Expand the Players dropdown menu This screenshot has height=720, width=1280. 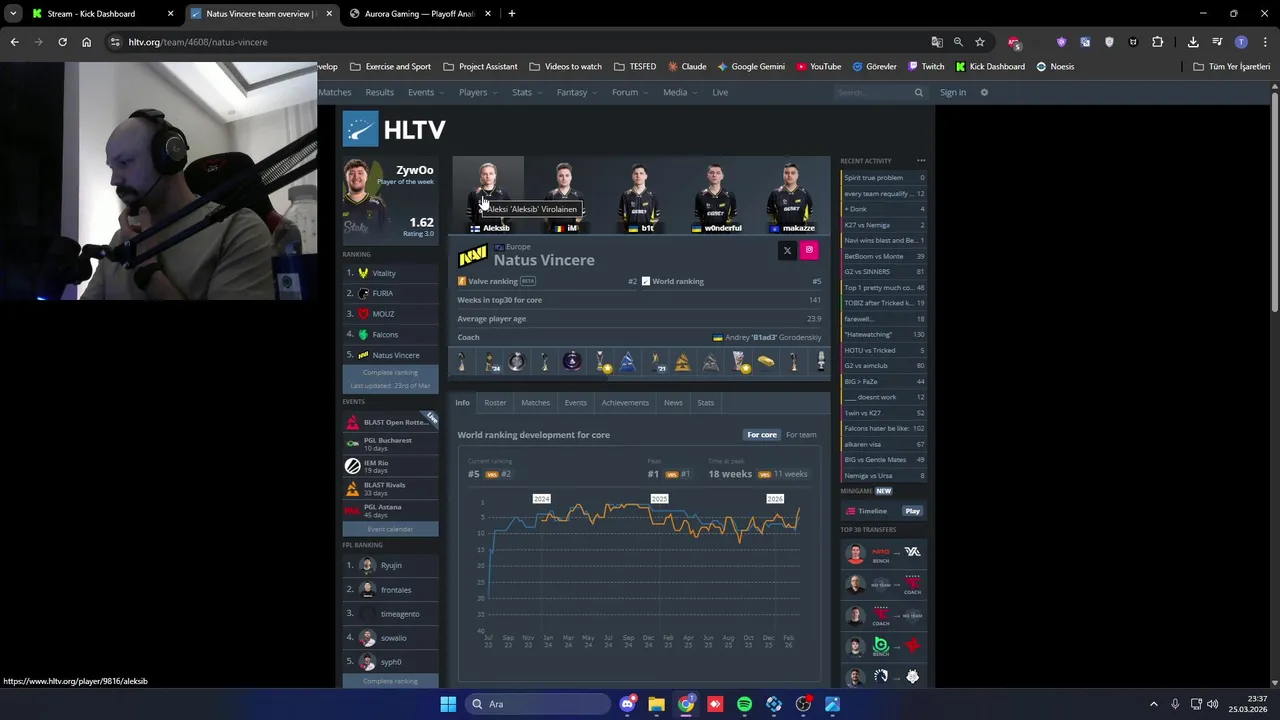(477, 92)
